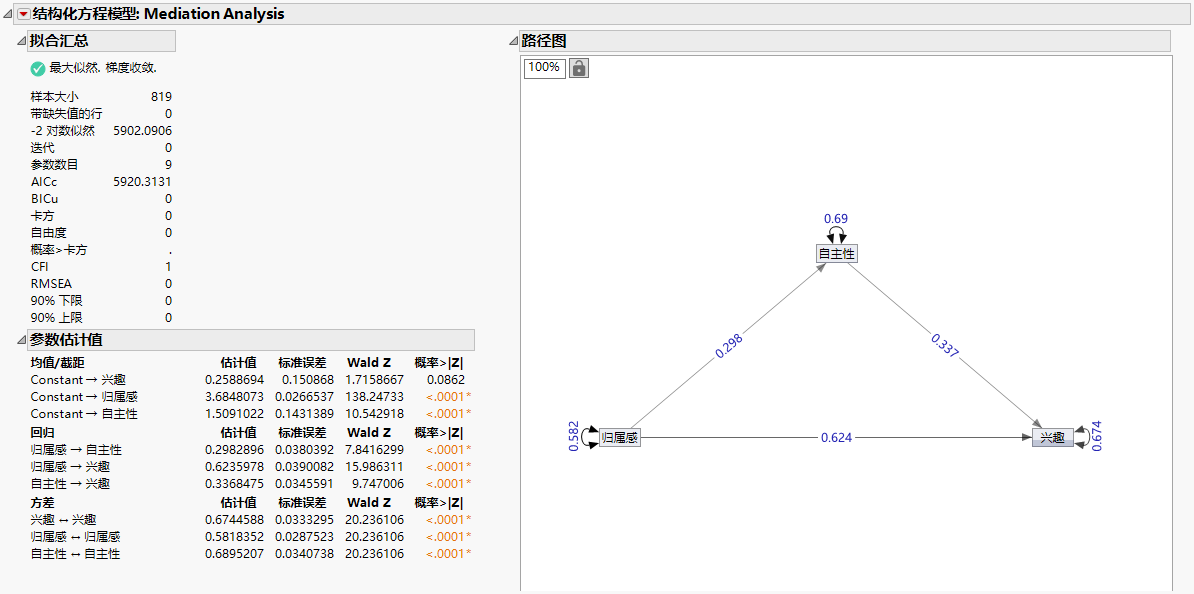Click the 100% zoom field
The image size is (1194, 594).
click(544, 68)
